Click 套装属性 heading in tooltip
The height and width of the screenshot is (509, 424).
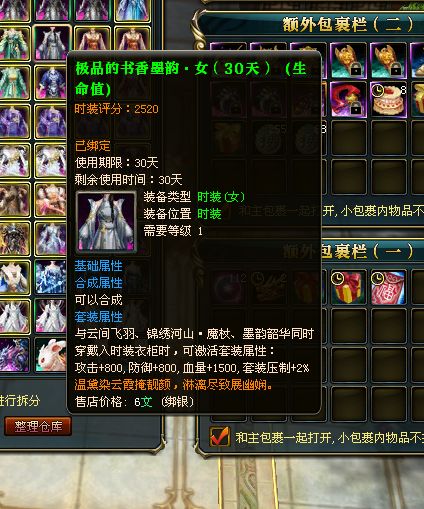pyautogui.click(x=98, y=317)
